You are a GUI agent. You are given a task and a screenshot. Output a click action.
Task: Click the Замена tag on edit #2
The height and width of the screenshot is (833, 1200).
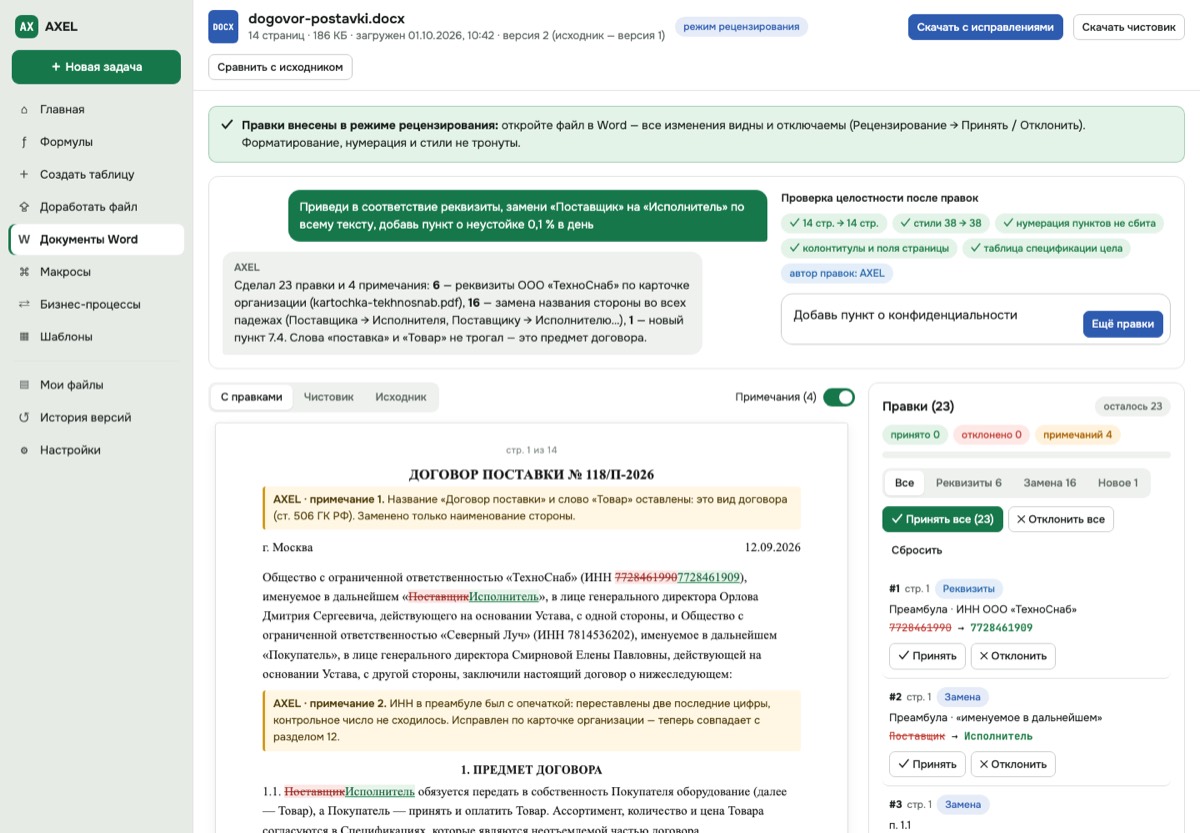963,697
